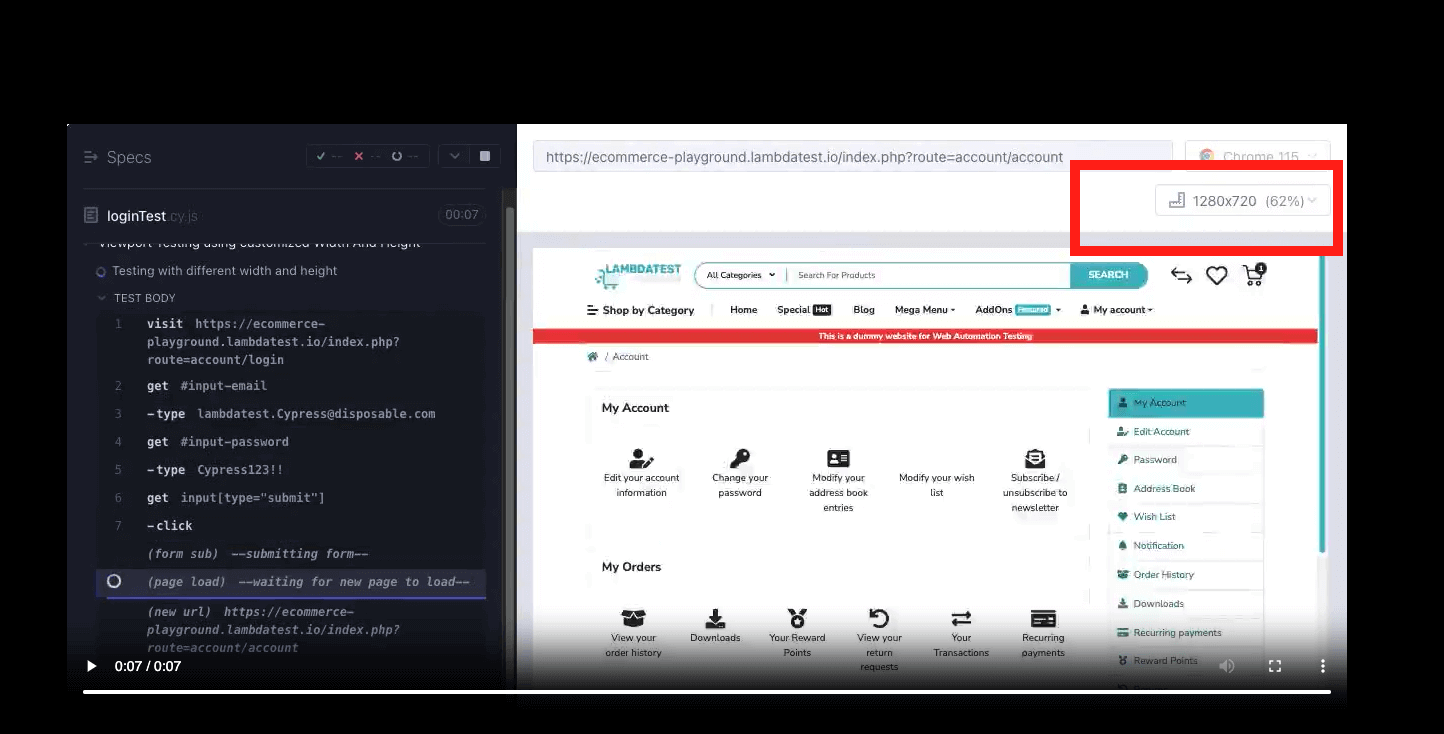
Task: Open the Chrome 115 browser dropdown
Action: [1258, 156]
